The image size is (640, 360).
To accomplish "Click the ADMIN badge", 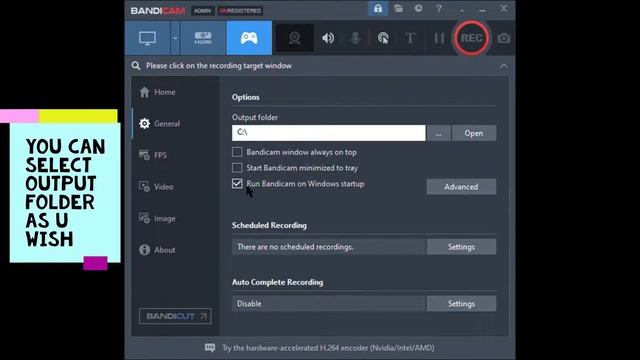I will point(202,11).
